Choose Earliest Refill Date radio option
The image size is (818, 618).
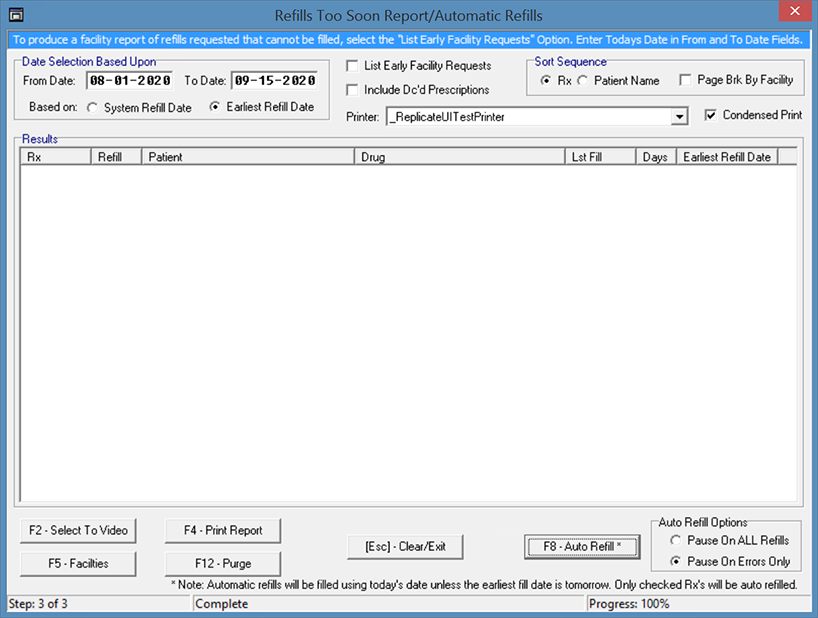[x=215, y=108]
